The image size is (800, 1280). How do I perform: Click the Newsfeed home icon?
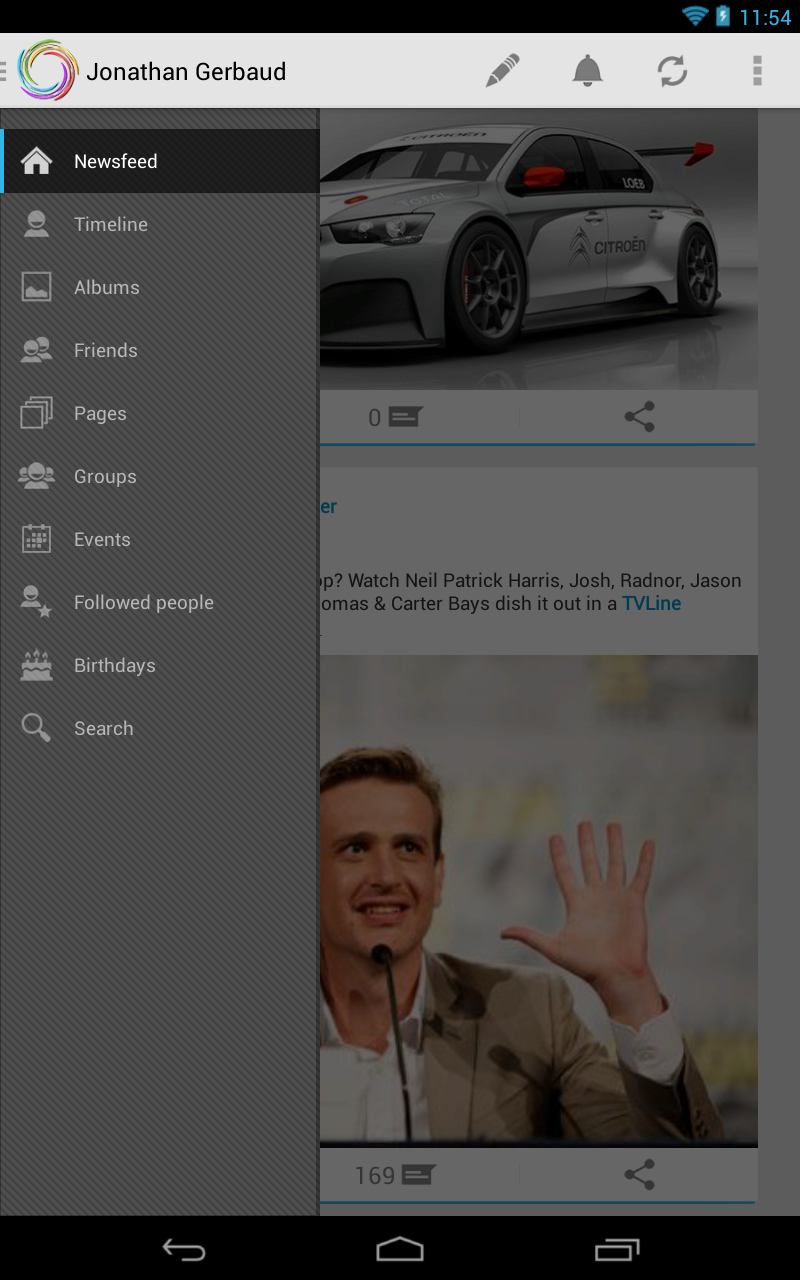coord(37,161)
